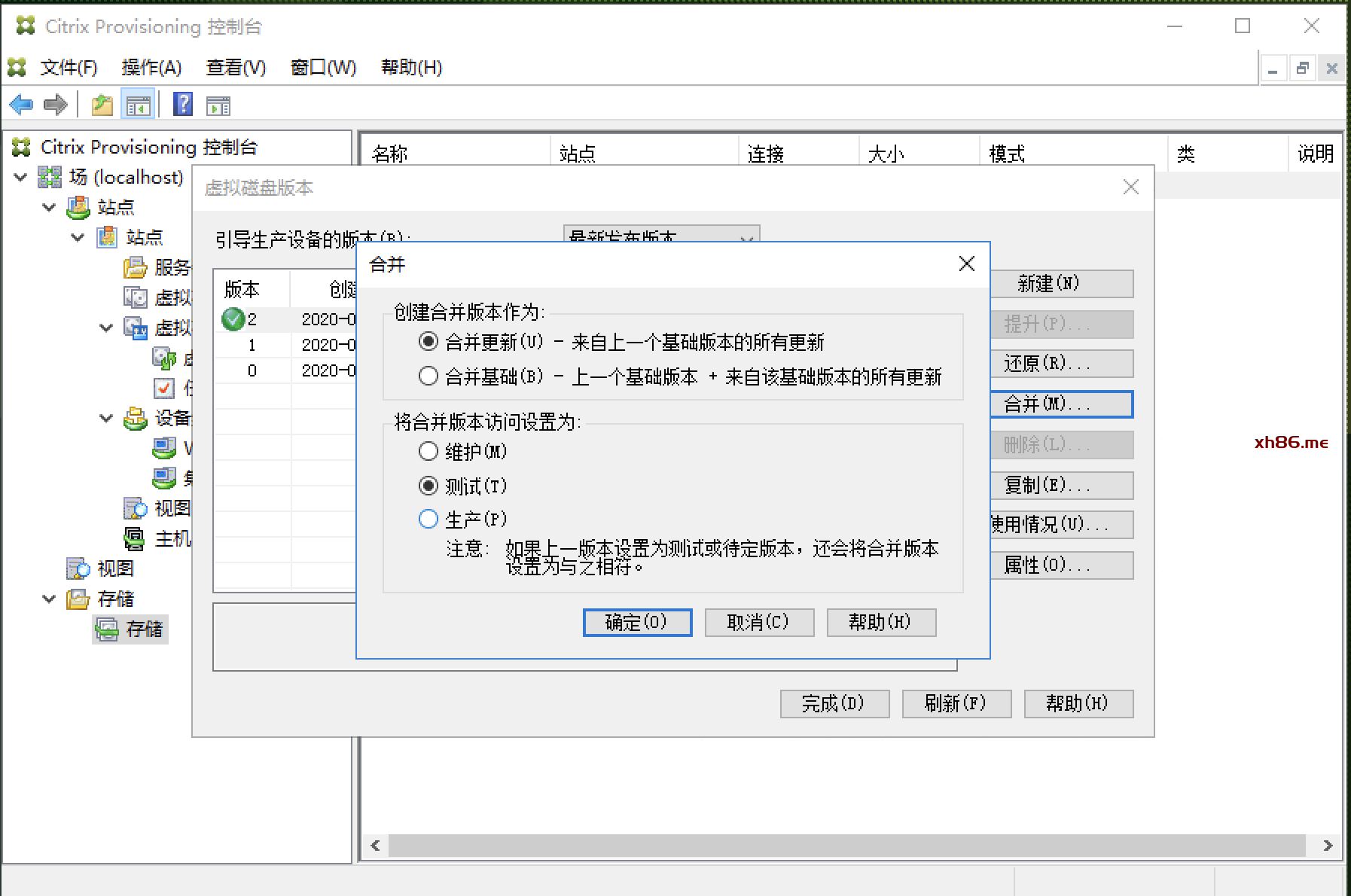Select the 存储 store icon in tree
Image resolution: width=1351 pixels, height=896 pixels.
107,629
